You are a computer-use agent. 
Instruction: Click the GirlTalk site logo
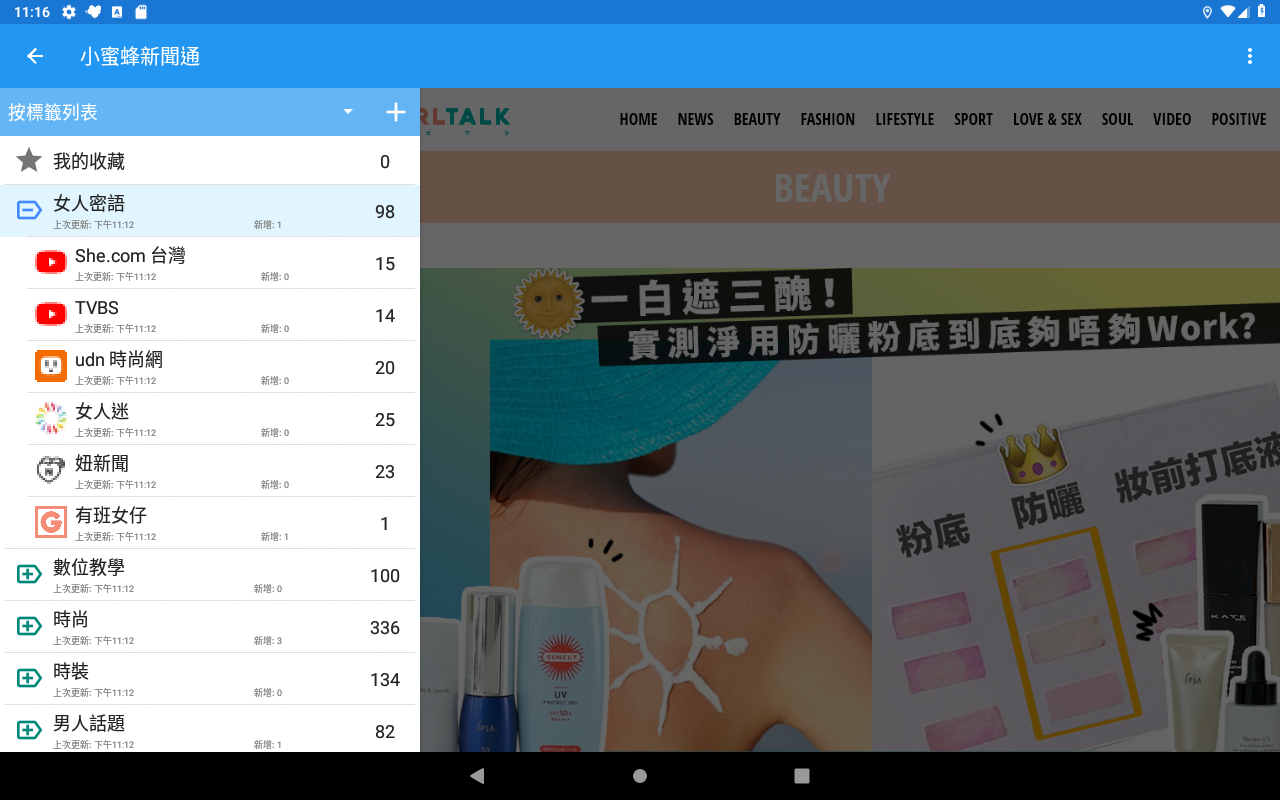coord(466,119)
